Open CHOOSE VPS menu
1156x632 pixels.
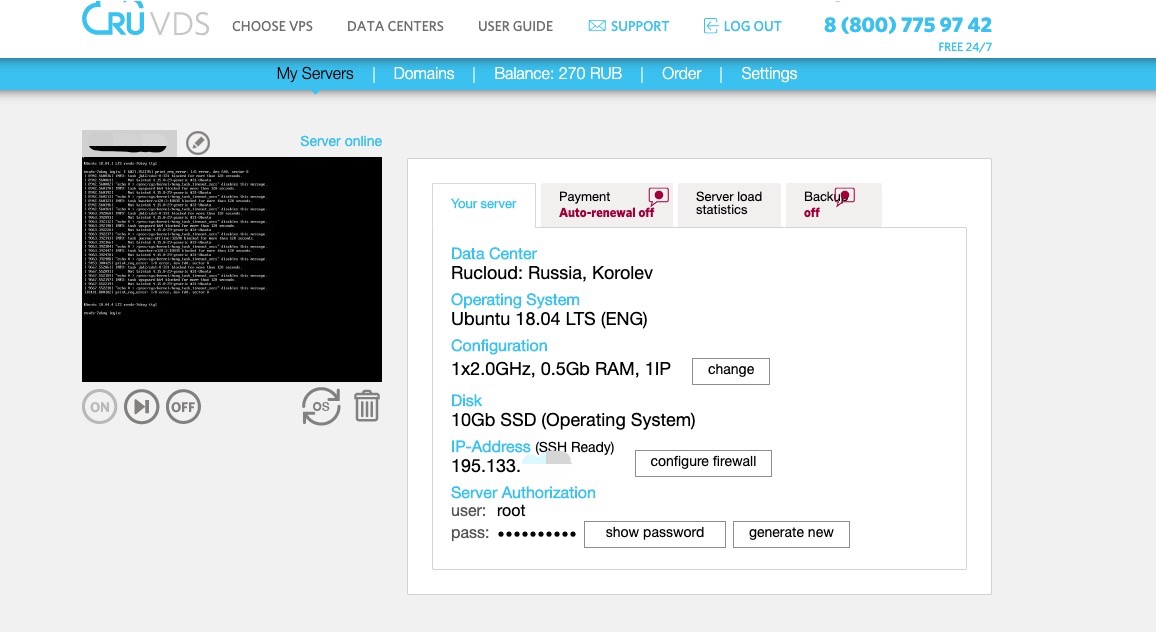point(272,26)
